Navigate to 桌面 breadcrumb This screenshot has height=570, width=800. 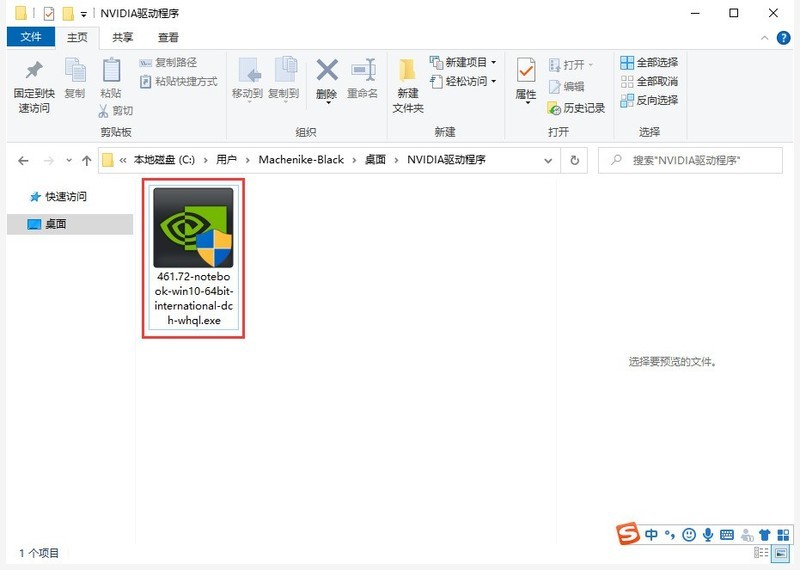375,160
